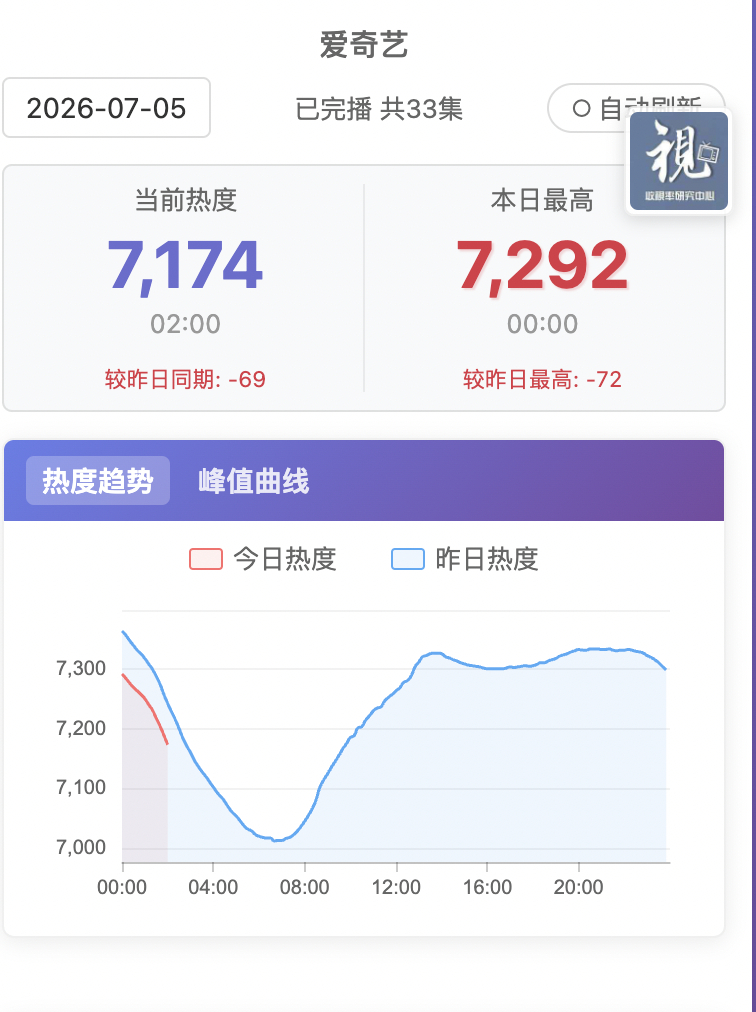The width and height of the screenshot is (756, 1012).
Task: Click the end of the red today curve
Action: click(x=167, y=744)
